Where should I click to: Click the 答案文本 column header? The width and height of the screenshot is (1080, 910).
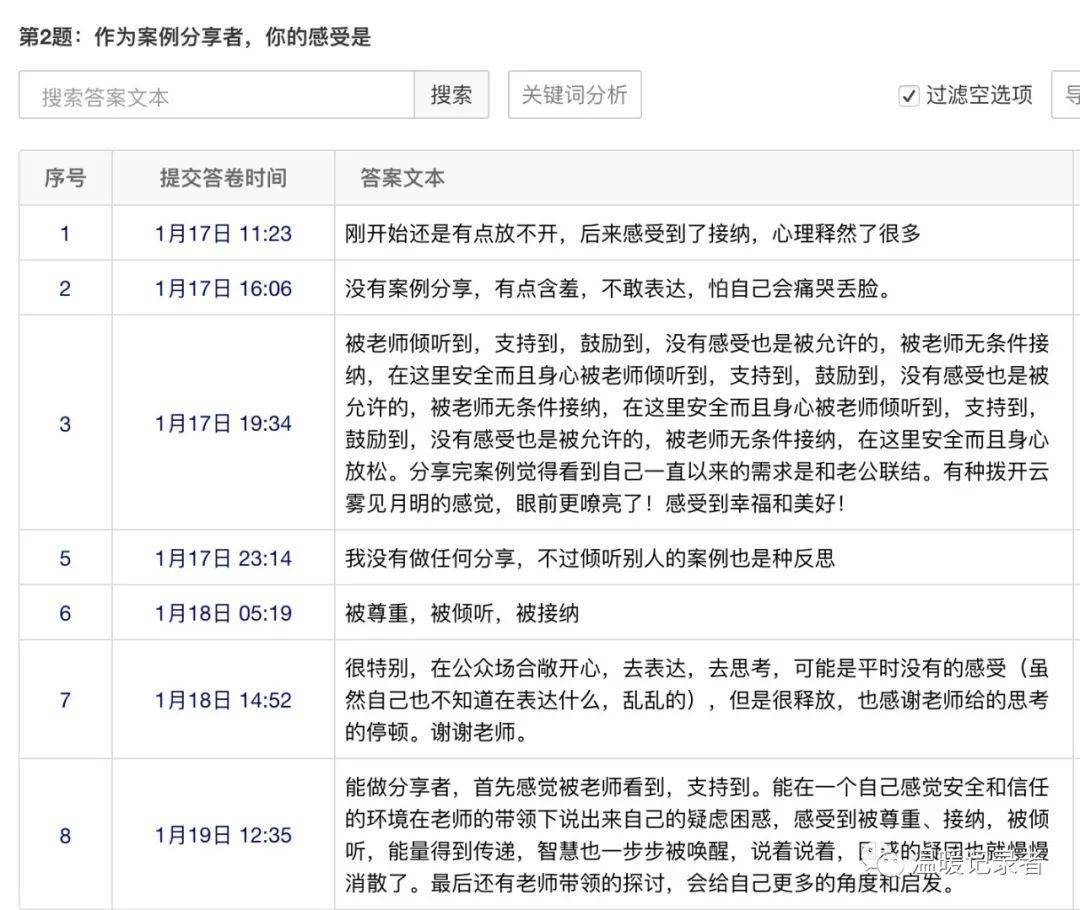(x=402, y=178)
